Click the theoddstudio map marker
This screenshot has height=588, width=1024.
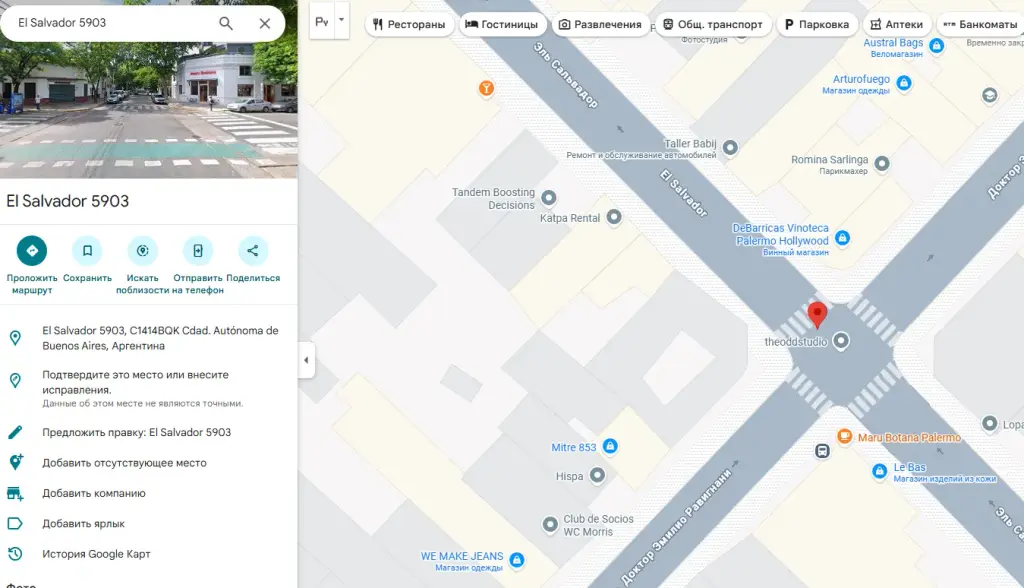coord(841,341)
